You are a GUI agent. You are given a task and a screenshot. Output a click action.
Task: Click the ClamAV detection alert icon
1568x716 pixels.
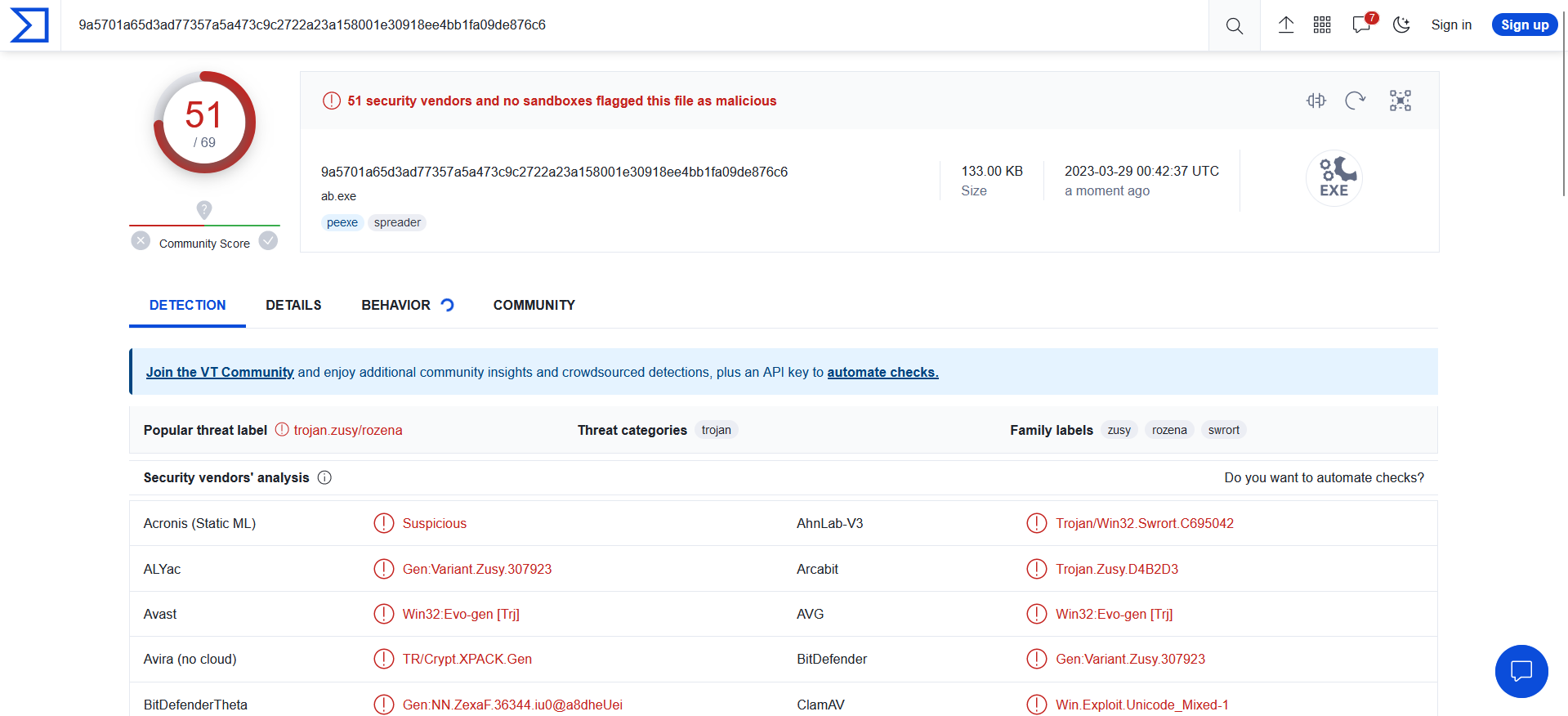(x=1037, y=705)
